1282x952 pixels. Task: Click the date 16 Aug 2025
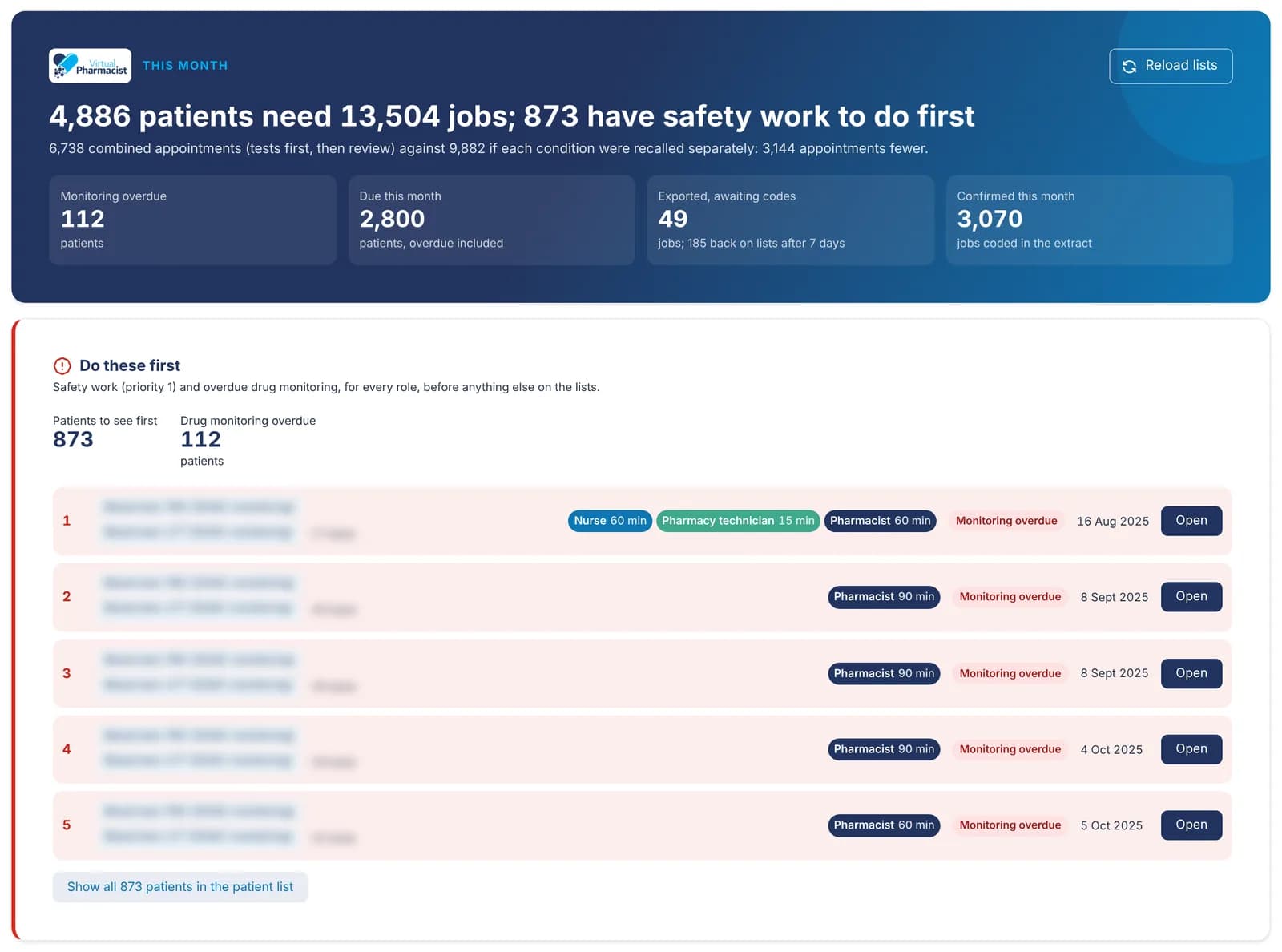tap(1113, 522)
